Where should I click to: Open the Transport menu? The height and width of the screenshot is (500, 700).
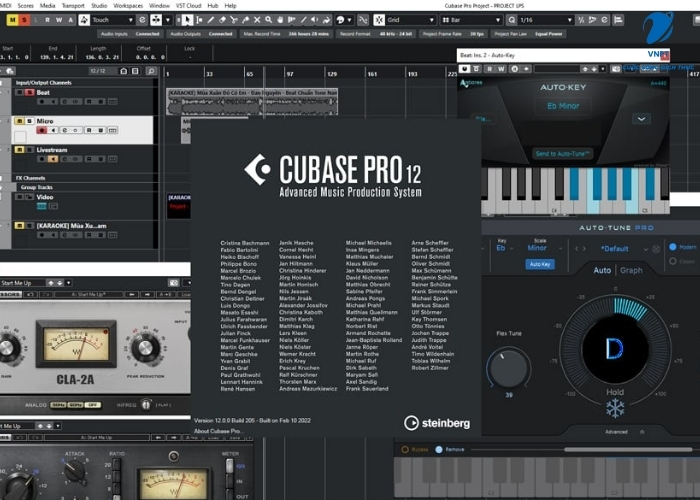point(73,6)
